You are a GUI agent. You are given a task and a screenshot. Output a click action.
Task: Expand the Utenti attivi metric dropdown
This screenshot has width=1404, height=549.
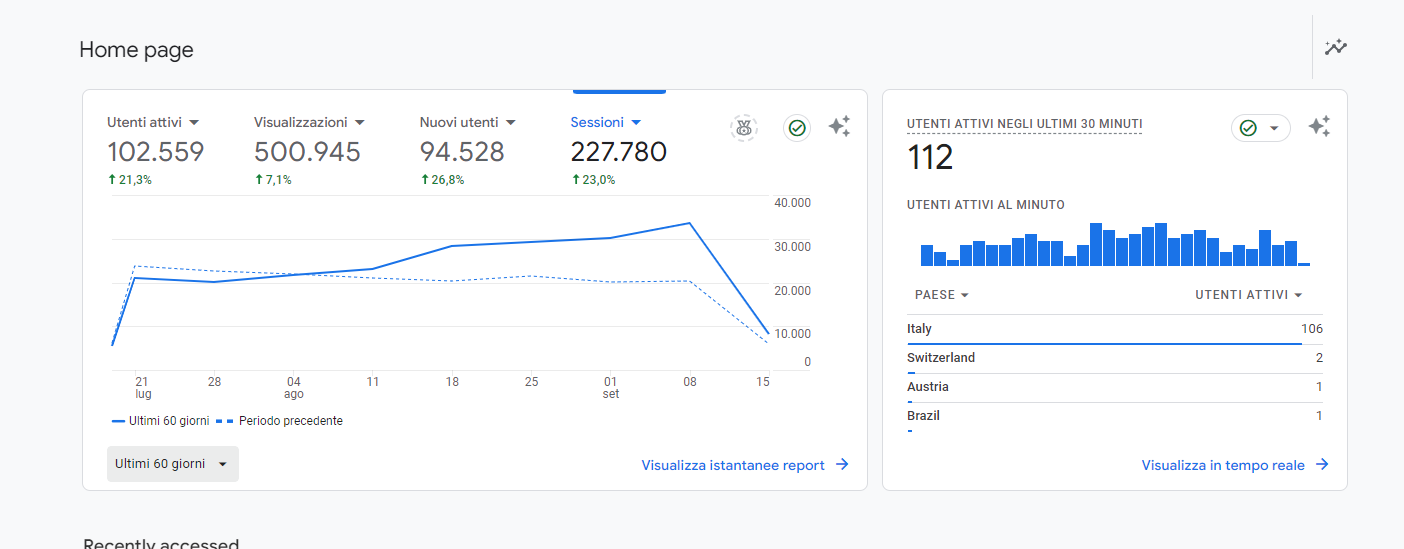click(194, 122)
